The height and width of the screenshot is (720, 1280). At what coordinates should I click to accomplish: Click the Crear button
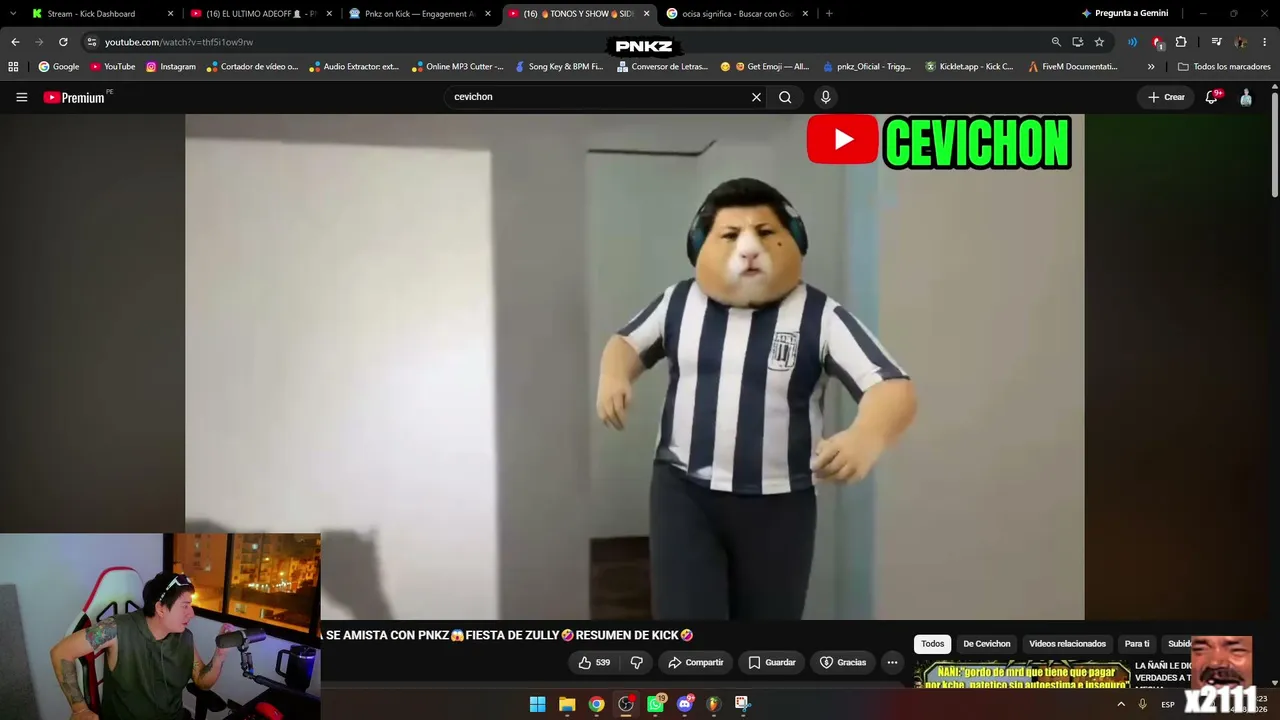[1166, 97]
